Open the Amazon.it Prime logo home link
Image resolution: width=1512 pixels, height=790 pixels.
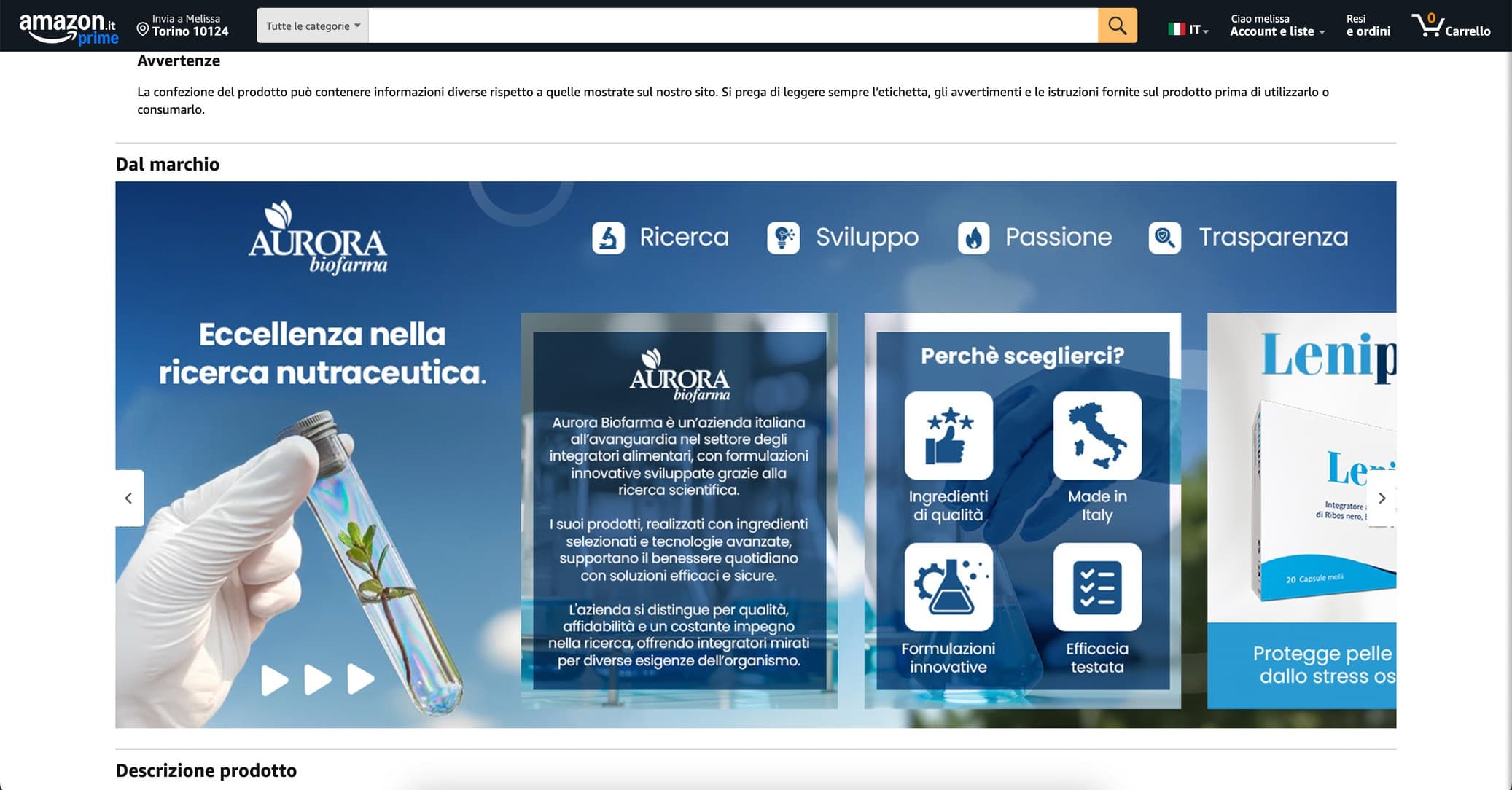coord(69,28)
